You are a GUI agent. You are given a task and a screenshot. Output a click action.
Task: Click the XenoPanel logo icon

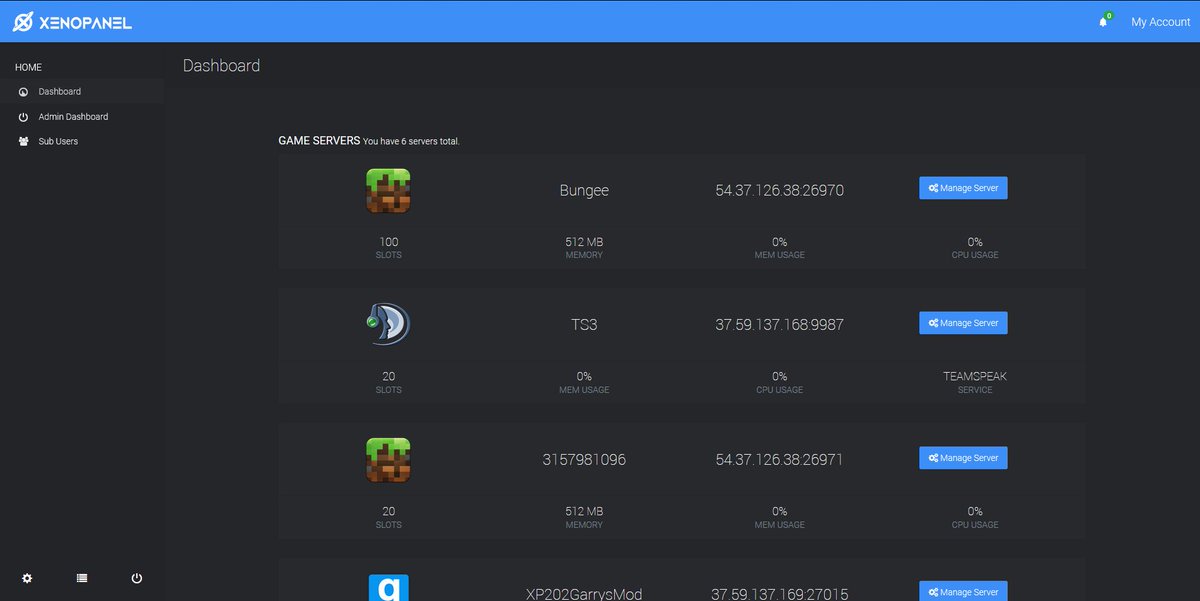(22, 21)
